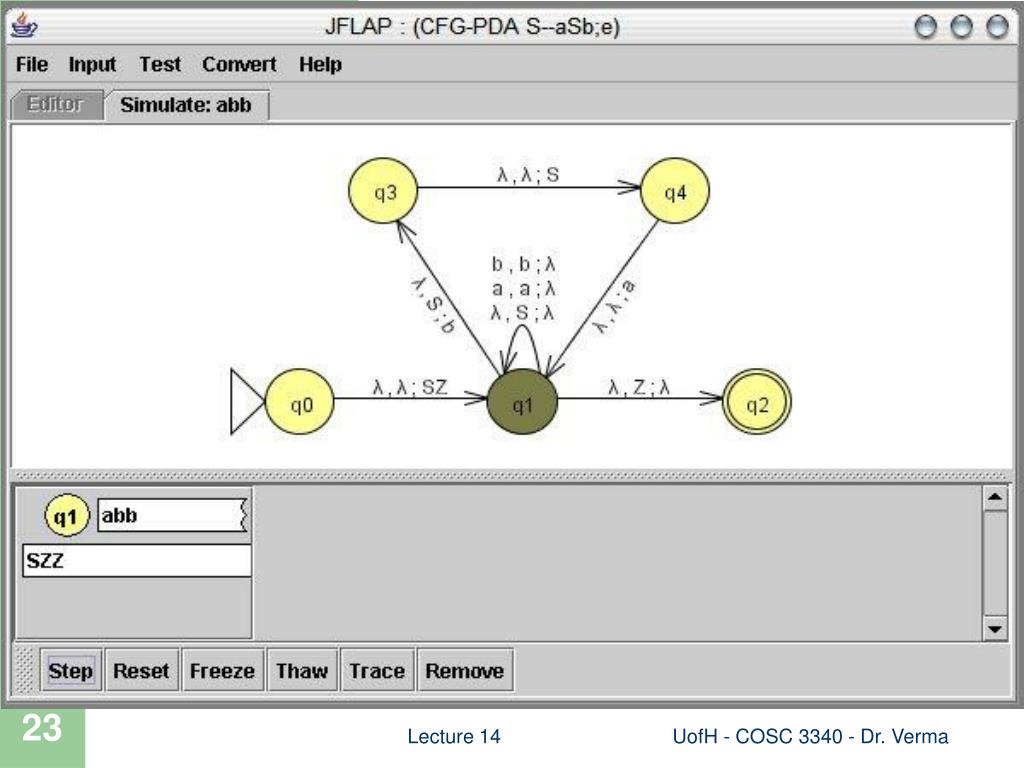
Task: Click the Step button
Action: tap(71, 670)
